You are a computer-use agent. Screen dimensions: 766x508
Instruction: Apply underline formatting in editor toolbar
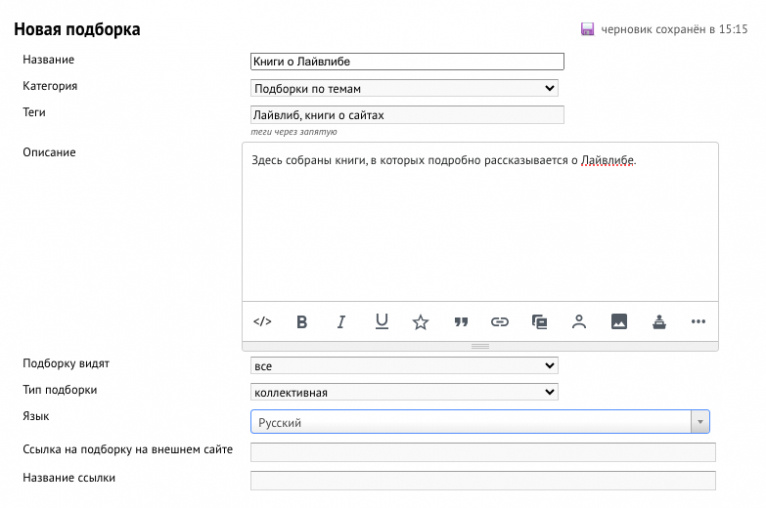pos(382,321)
